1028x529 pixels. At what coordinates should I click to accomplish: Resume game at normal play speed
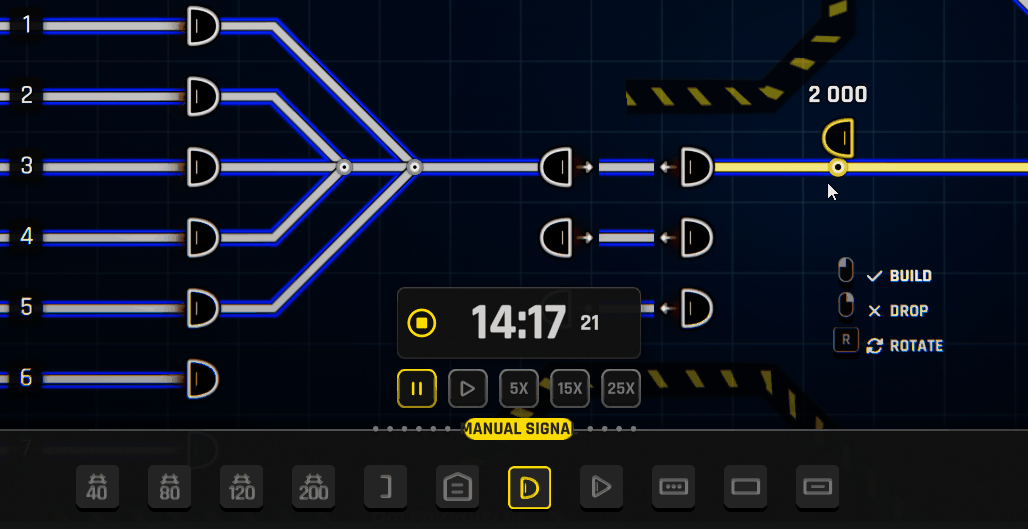[468, 388]
